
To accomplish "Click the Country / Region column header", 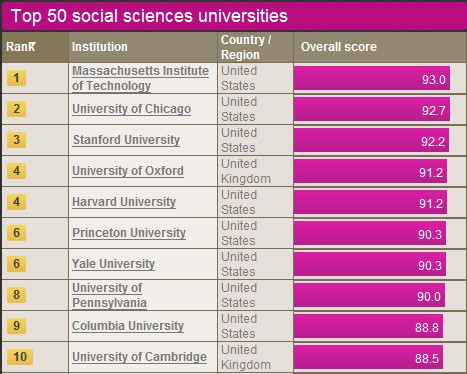I will coord(246,47).
